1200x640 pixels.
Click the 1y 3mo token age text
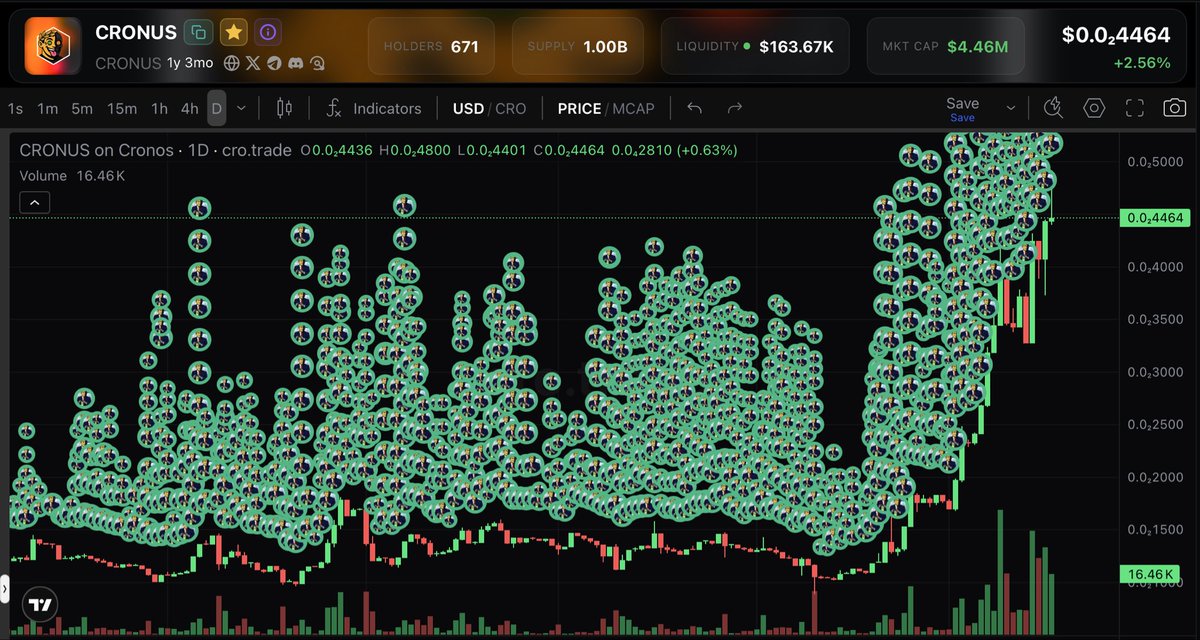[191, 63]
